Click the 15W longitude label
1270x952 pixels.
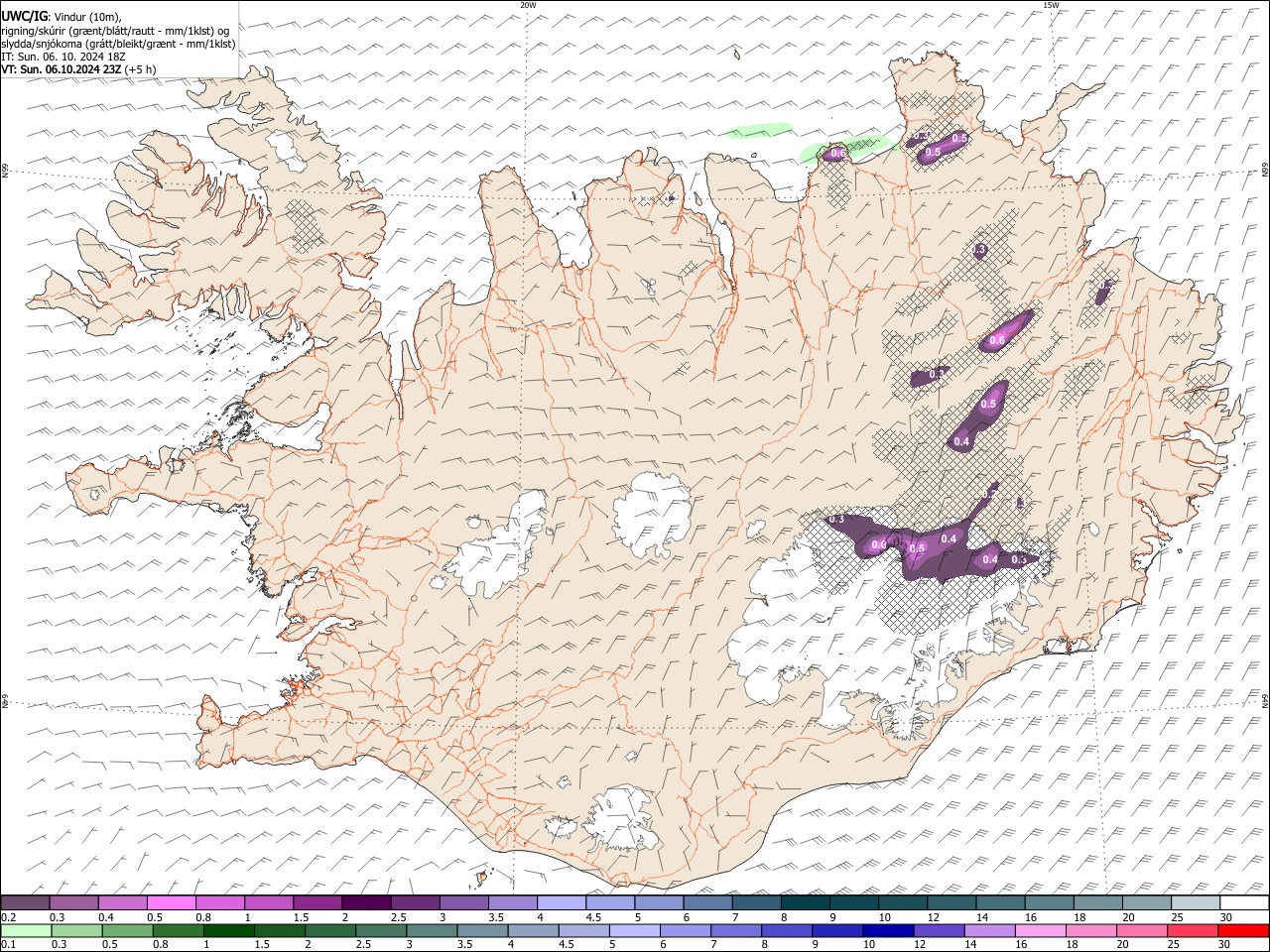coord(1051,5)
